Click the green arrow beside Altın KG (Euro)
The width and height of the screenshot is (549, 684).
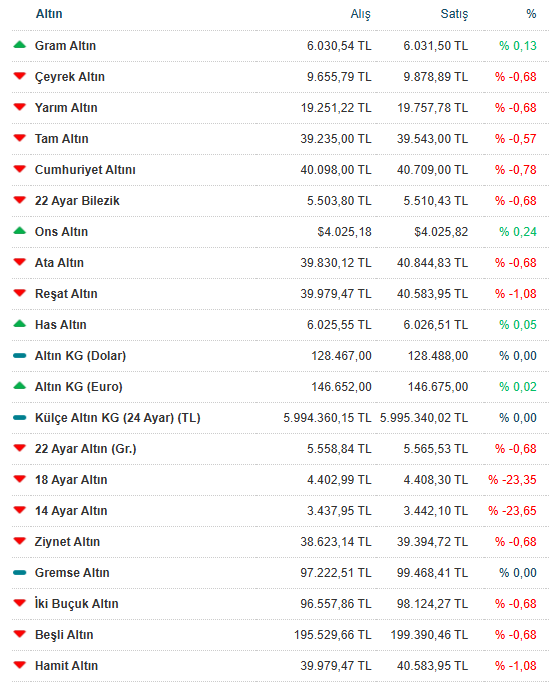[x=20, y=386]
